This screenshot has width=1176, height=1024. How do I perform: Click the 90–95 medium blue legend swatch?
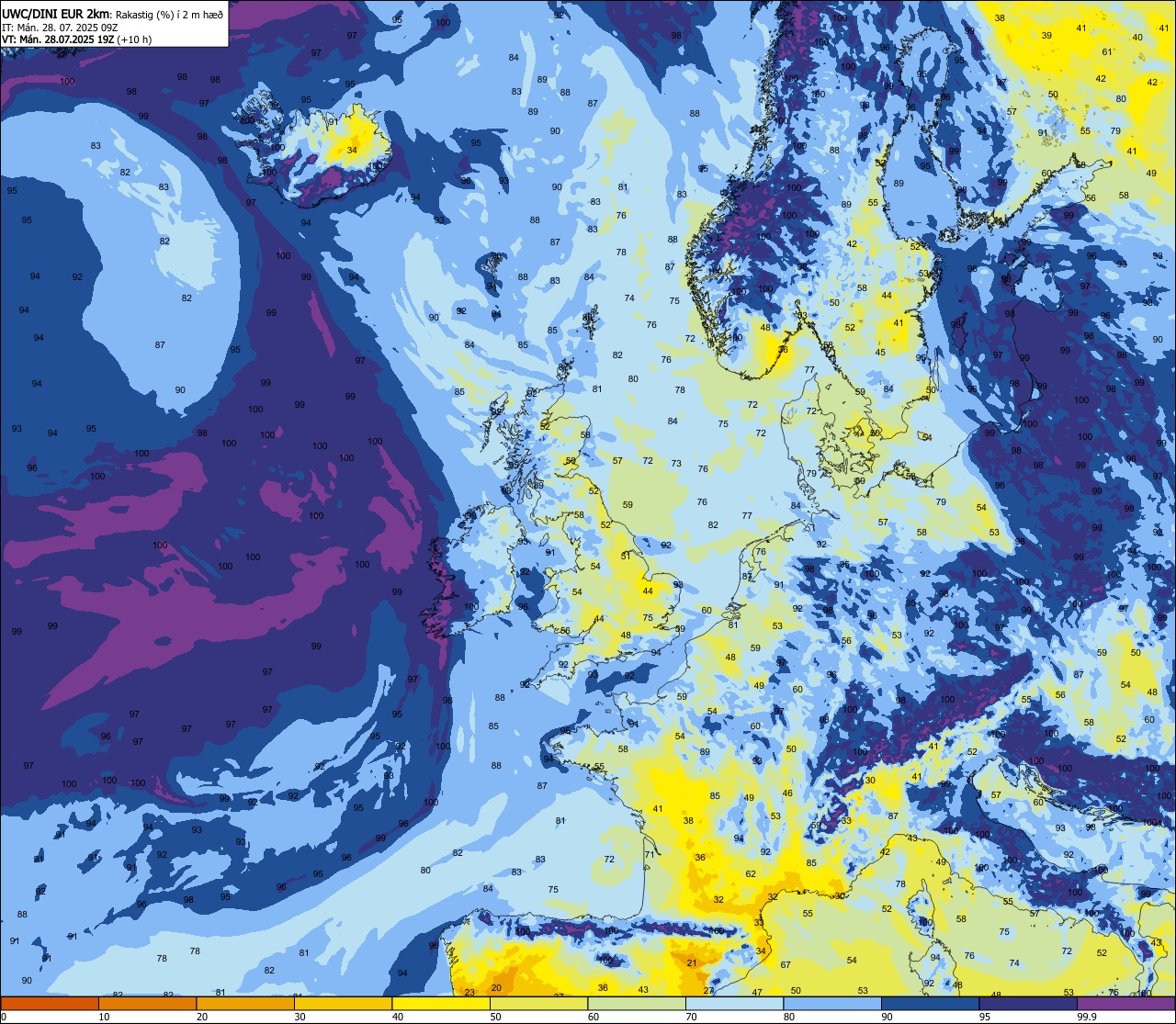pos(930,1003)
